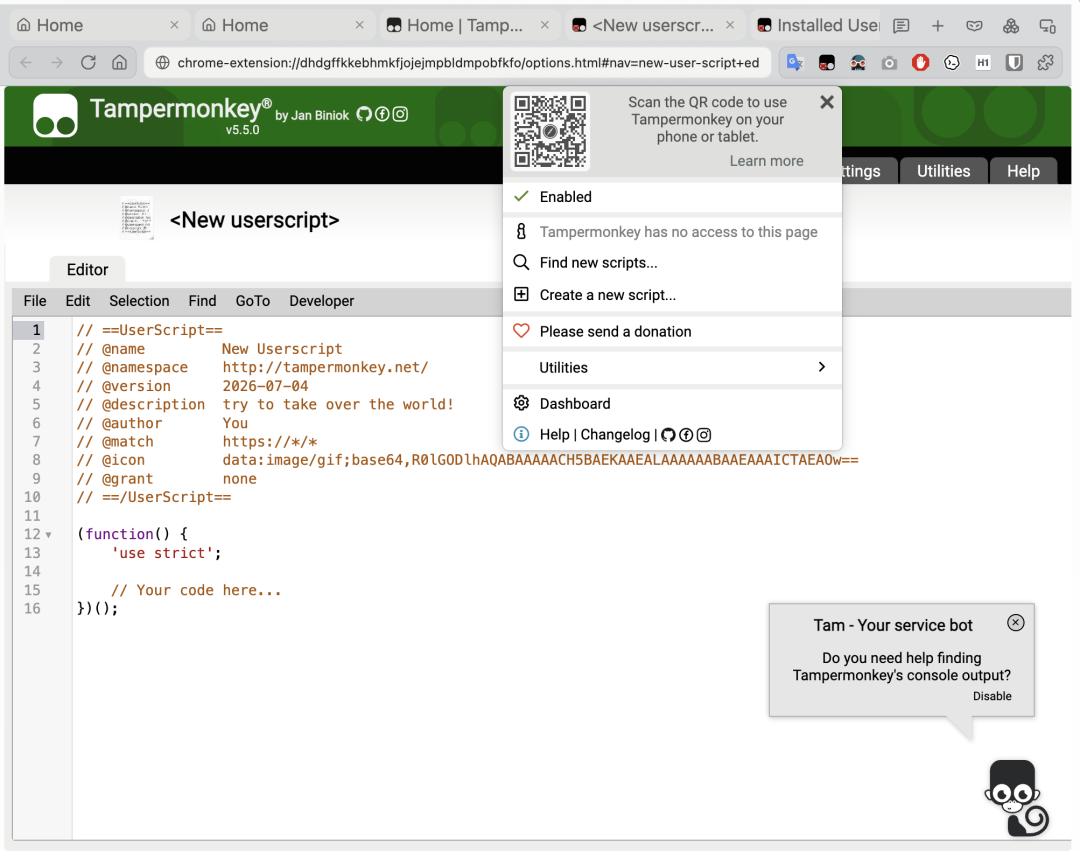Open the GitHub icon in the popup footer

coord(668,435)
